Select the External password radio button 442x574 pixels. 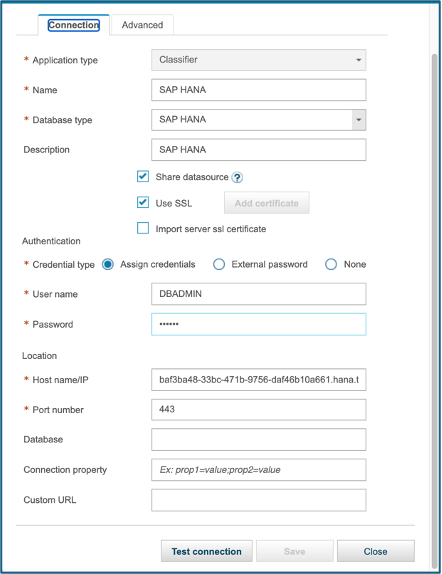pyautogui.click(x=219, y=264)
